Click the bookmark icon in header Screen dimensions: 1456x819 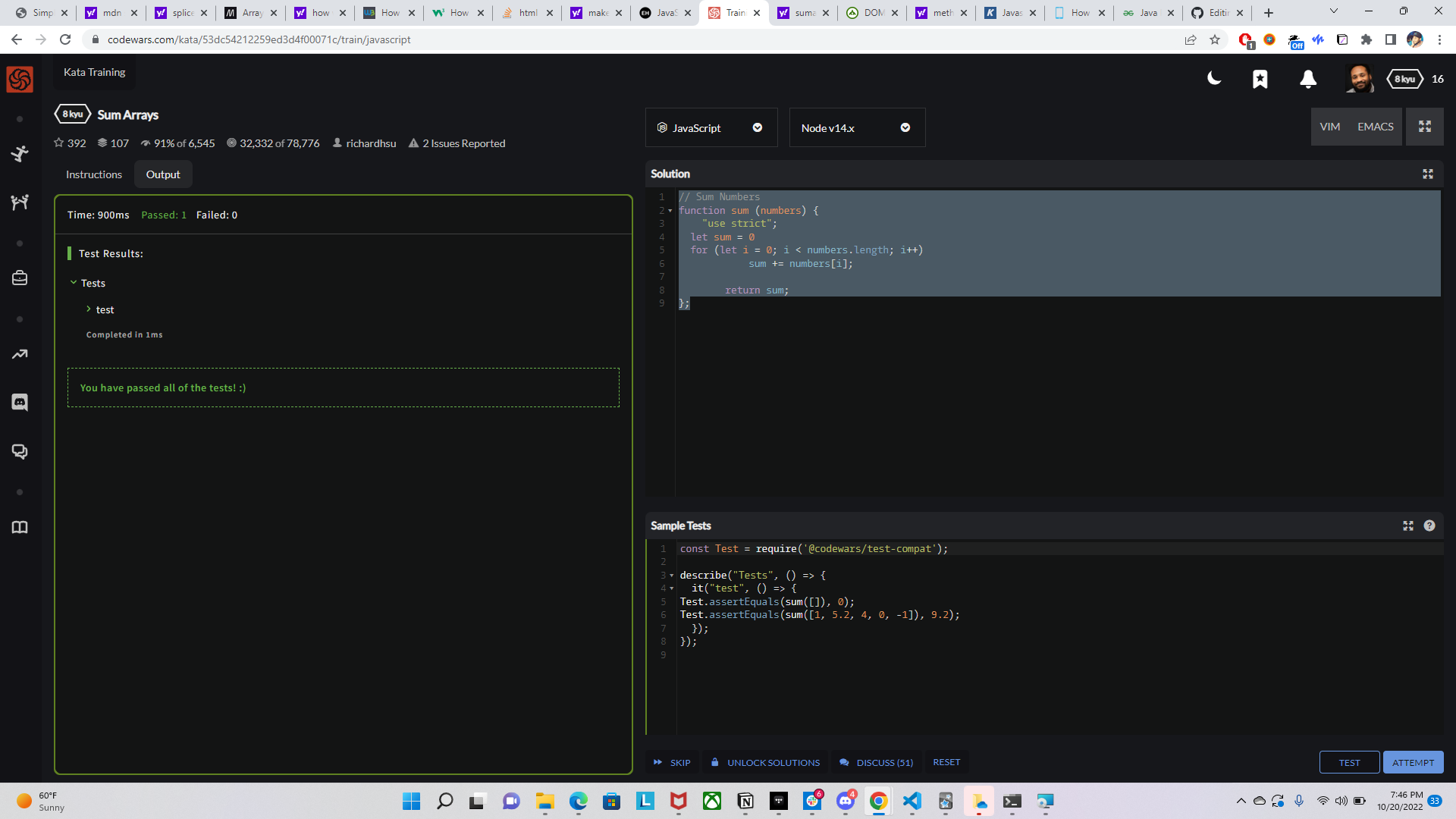1260,79
